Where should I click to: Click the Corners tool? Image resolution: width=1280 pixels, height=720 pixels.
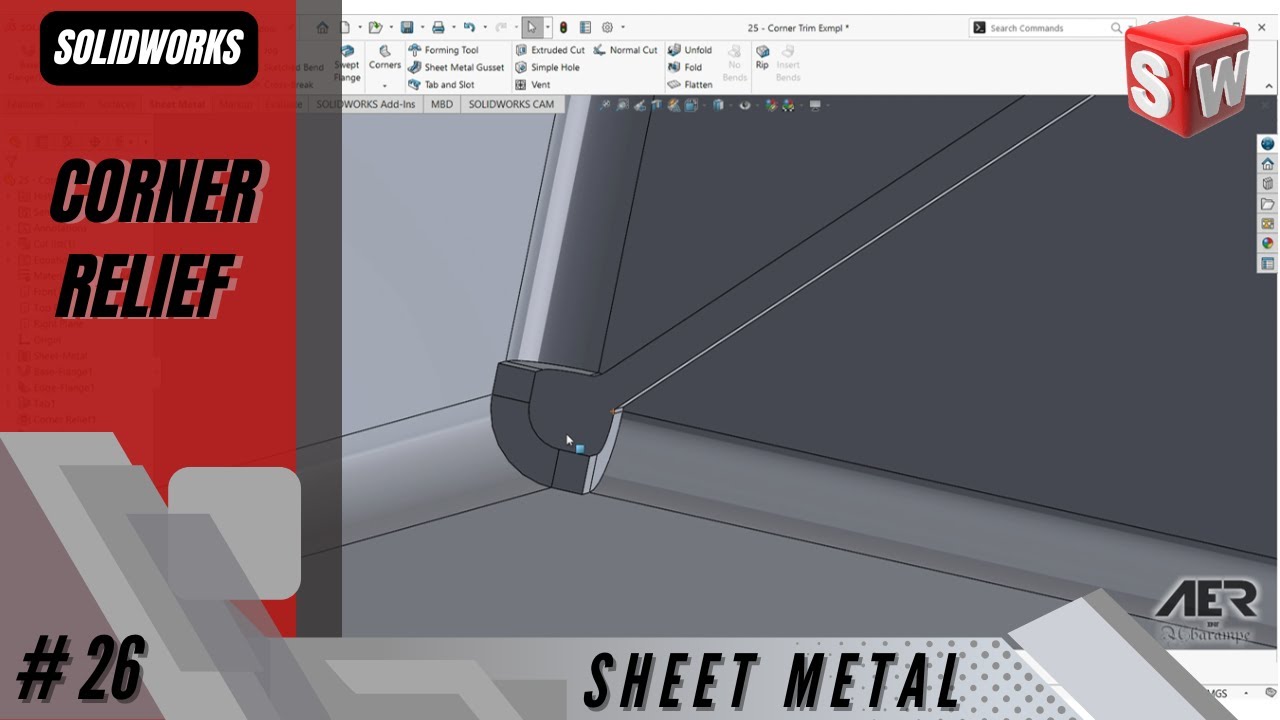click(385, 58)
